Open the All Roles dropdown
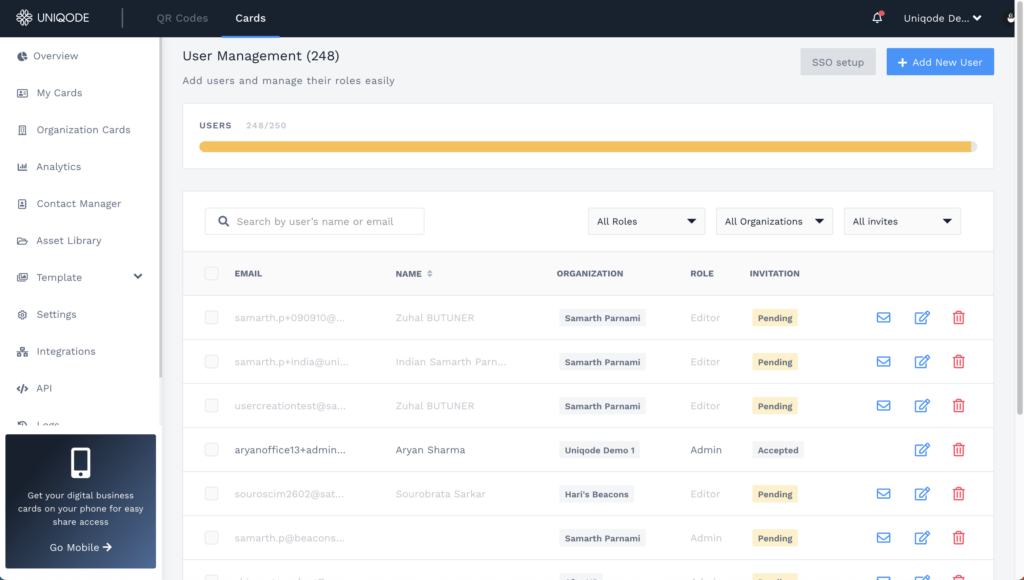Screen dimensions: 1024x580 (x=646, y=221)
